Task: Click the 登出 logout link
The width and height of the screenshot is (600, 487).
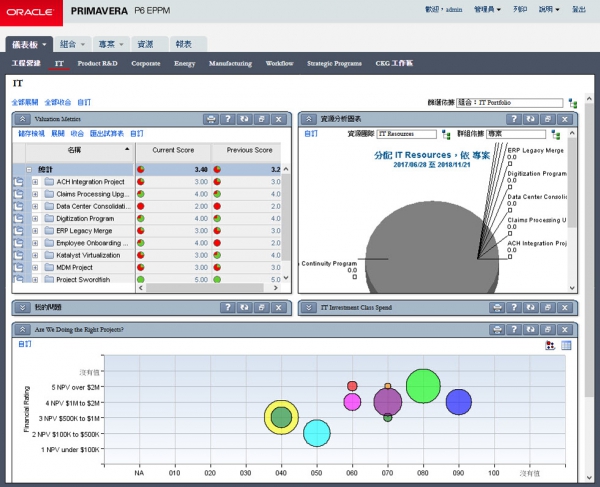Action: tap(579, 9)
